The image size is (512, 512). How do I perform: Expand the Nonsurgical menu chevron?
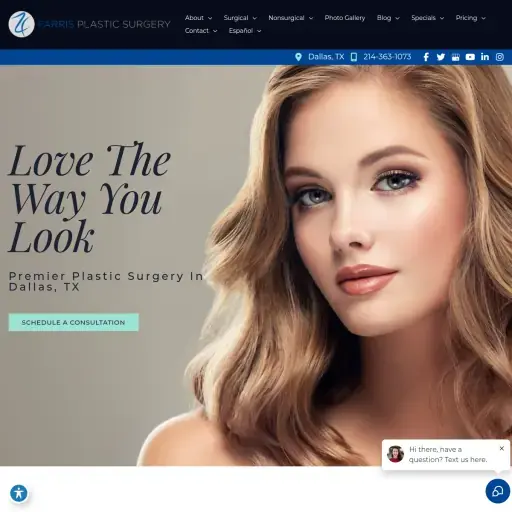(311, 18)
